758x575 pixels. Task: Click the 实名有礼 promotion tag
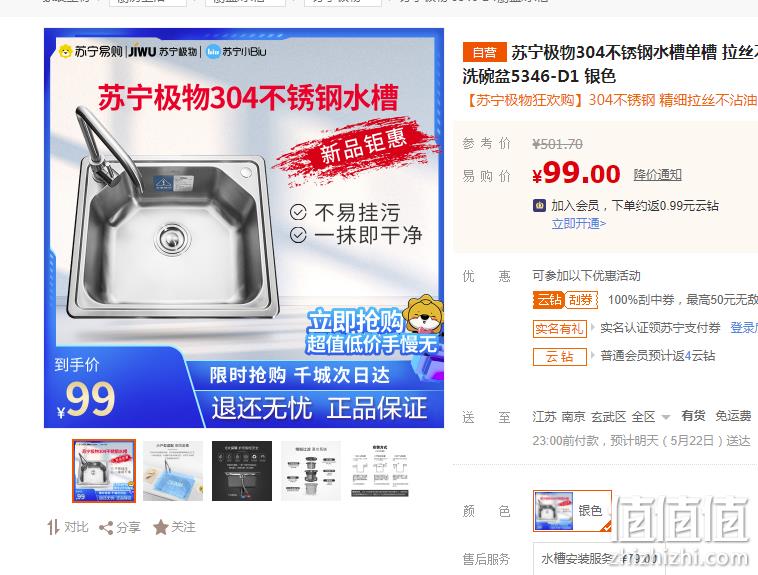pyautogui.click(x=559, y=328)
